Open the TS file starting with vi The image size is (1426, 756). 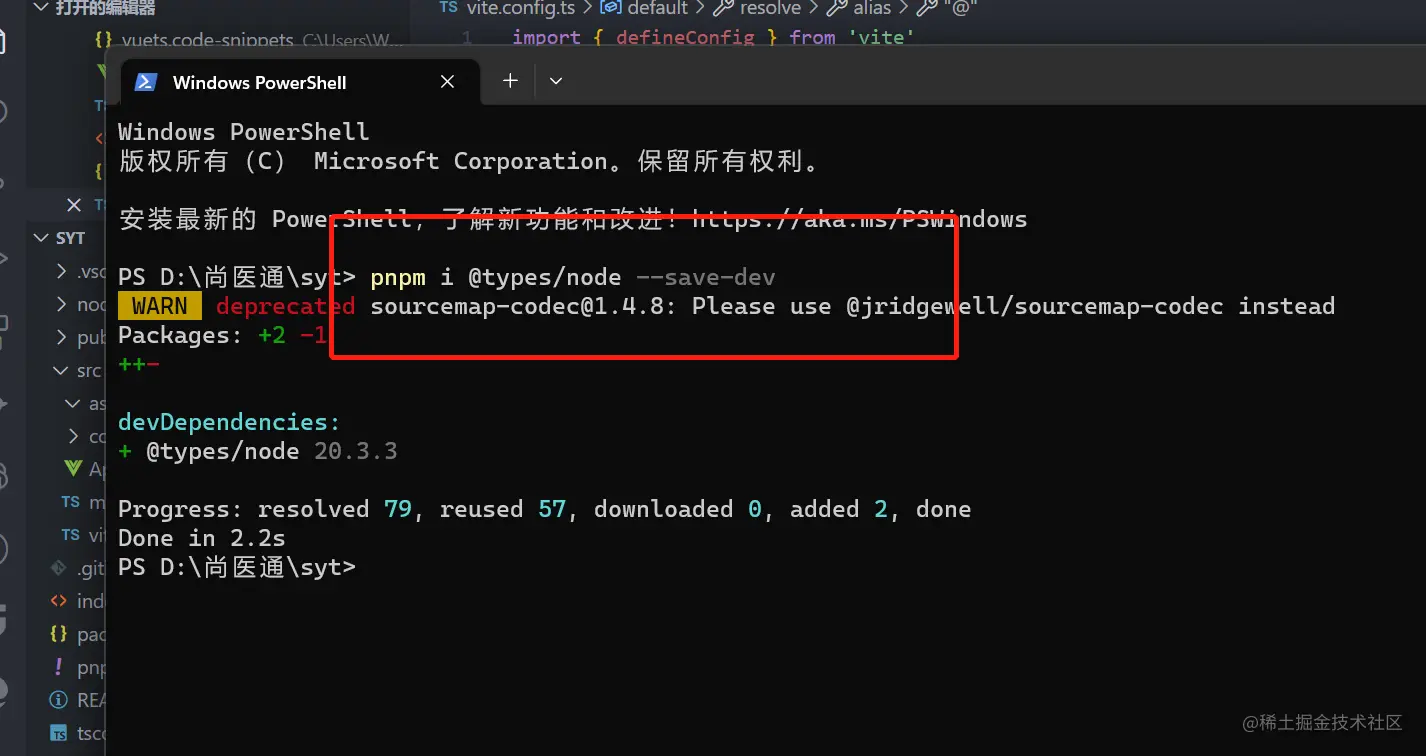pos(97,534)
